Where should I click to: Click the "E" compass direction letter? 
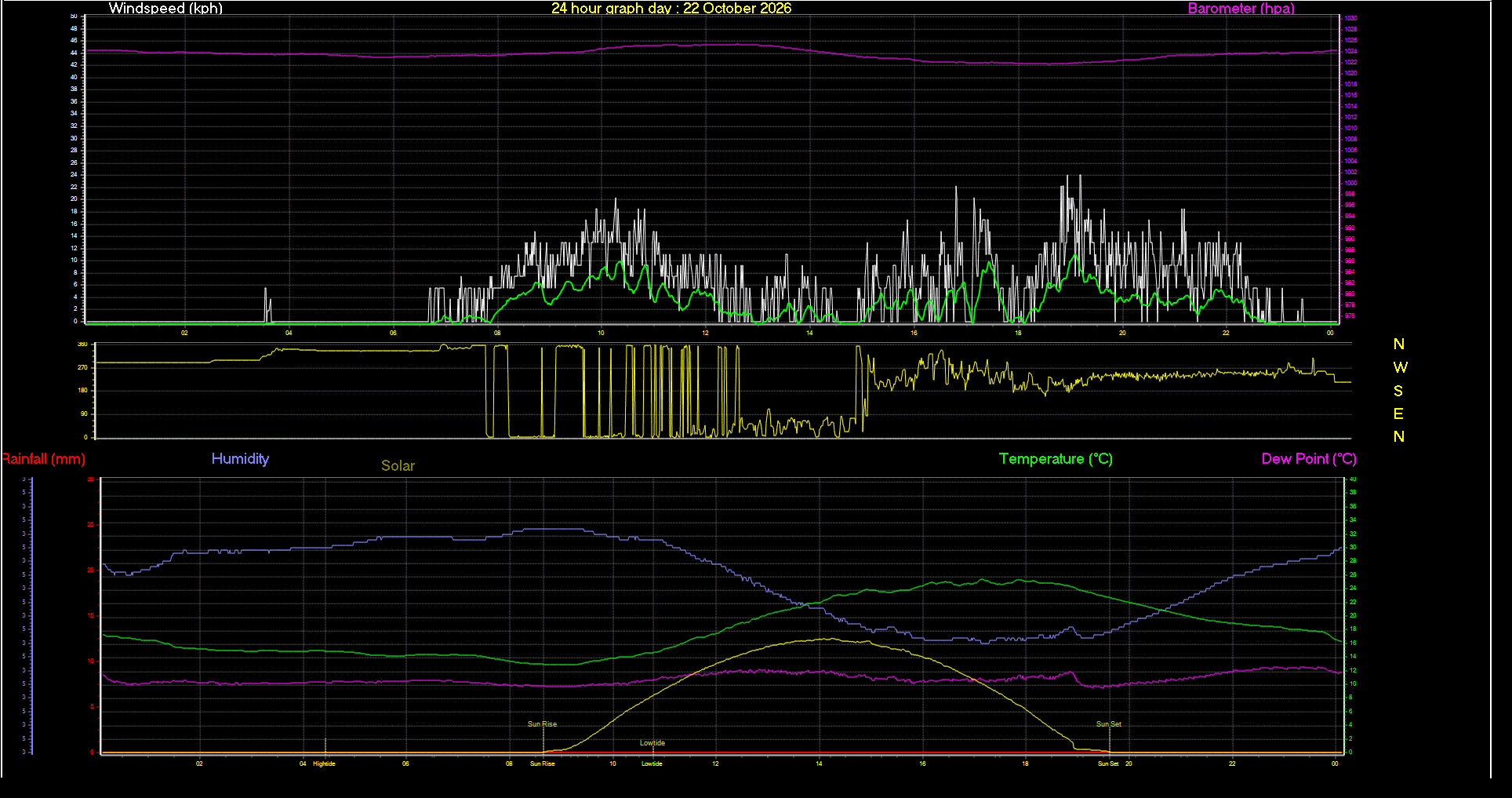[x=1398, y=414]
